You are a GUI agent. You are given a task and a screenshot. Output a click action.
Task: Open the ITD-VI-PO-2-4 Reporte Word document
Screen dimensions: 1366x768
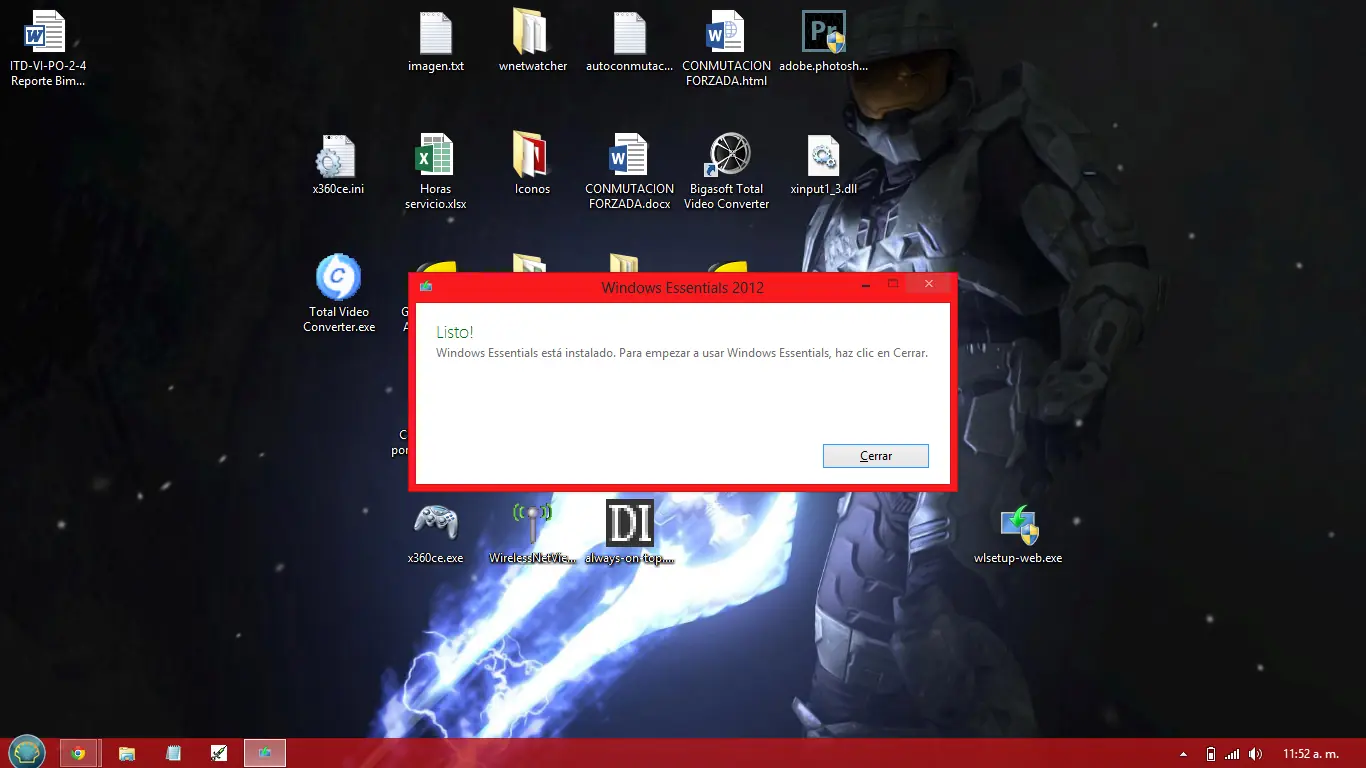46,49
